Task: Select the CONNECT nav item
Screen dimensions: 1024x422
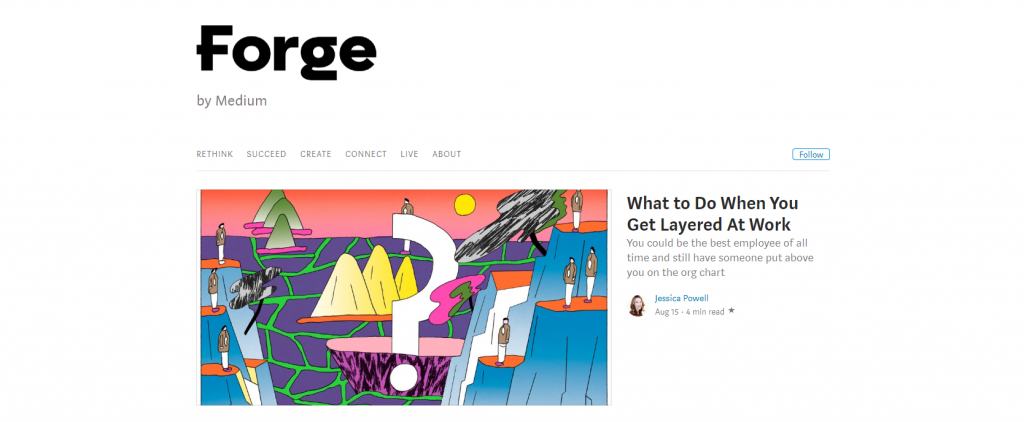Action: 366,154
